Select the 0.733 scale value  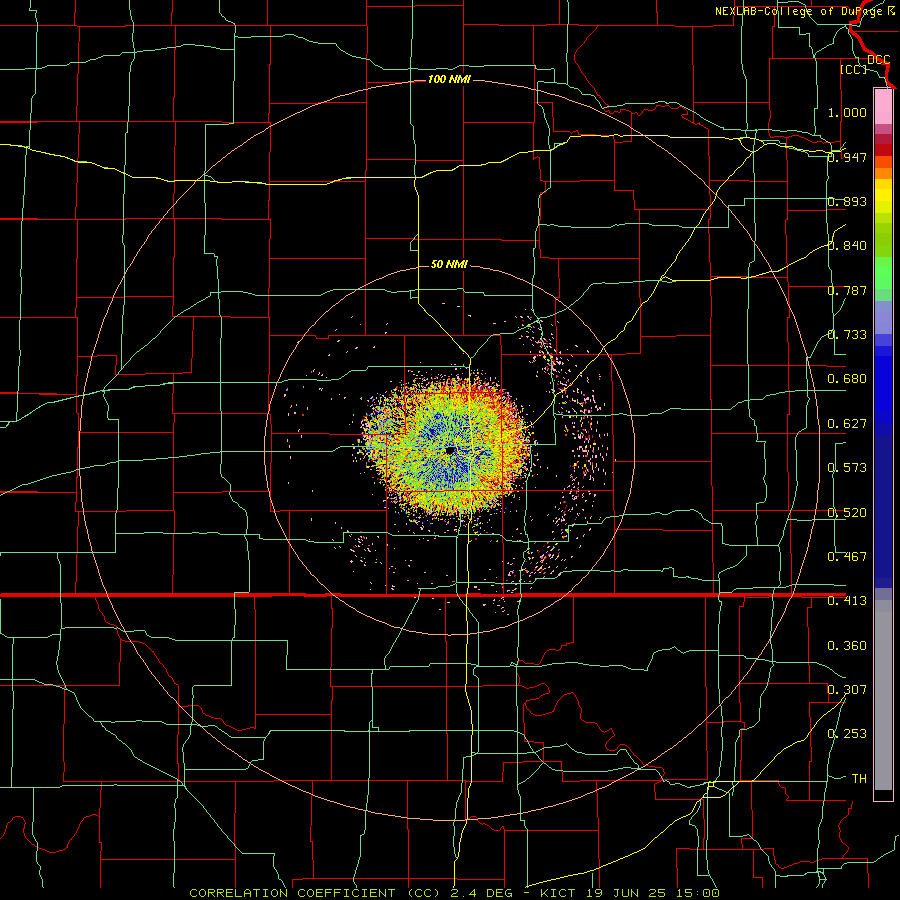[x=847, y=335]
